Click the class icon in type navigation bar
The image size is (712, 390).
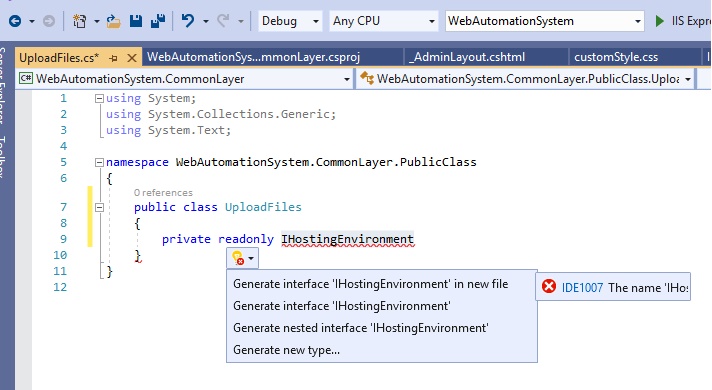367,78
